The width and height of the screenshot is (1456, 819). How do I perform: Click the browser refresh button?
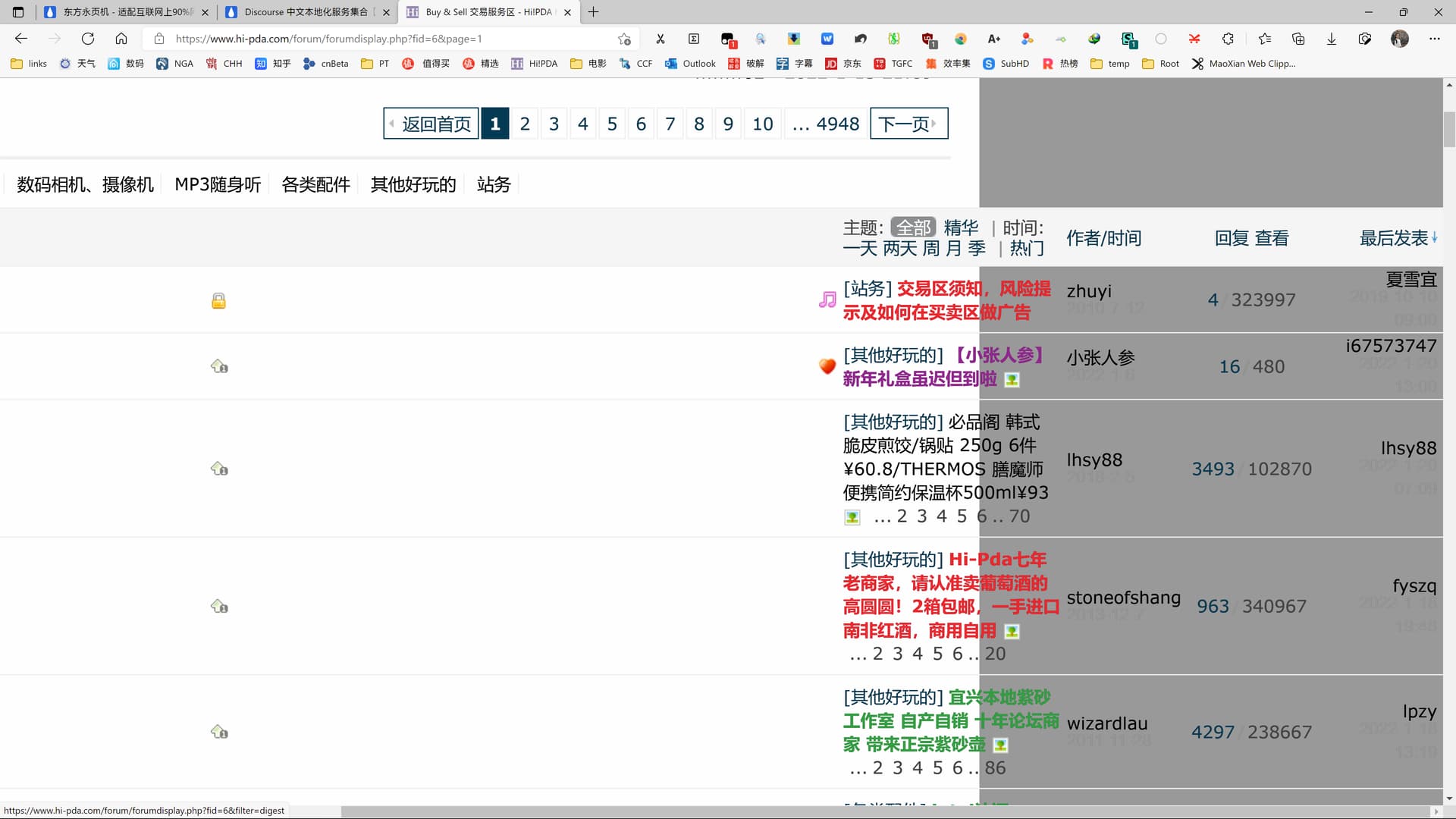pyautogui.click(x=88, y=39)
